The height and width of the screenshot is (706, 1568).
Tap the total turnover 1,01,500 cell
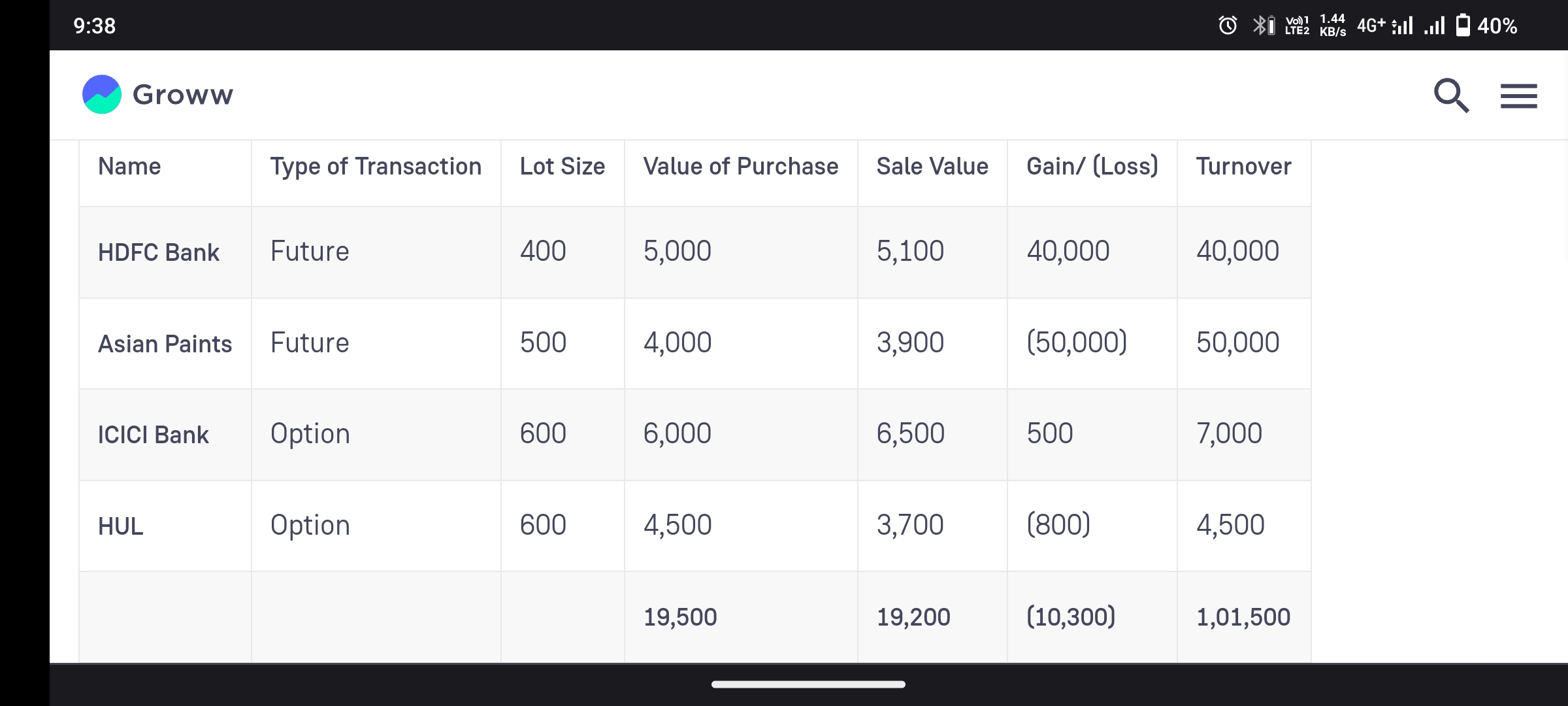(x=1243, y=617)
